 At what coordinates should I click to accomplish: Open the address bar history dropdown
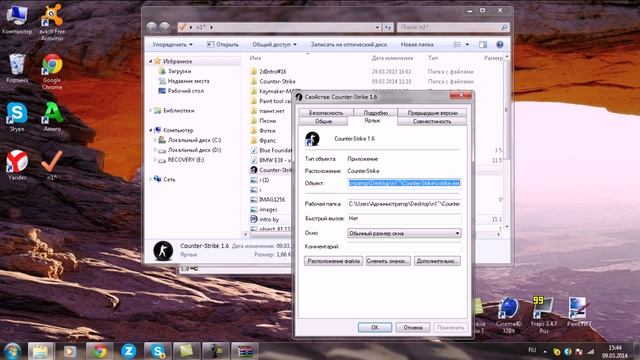(x=377, y=27)
